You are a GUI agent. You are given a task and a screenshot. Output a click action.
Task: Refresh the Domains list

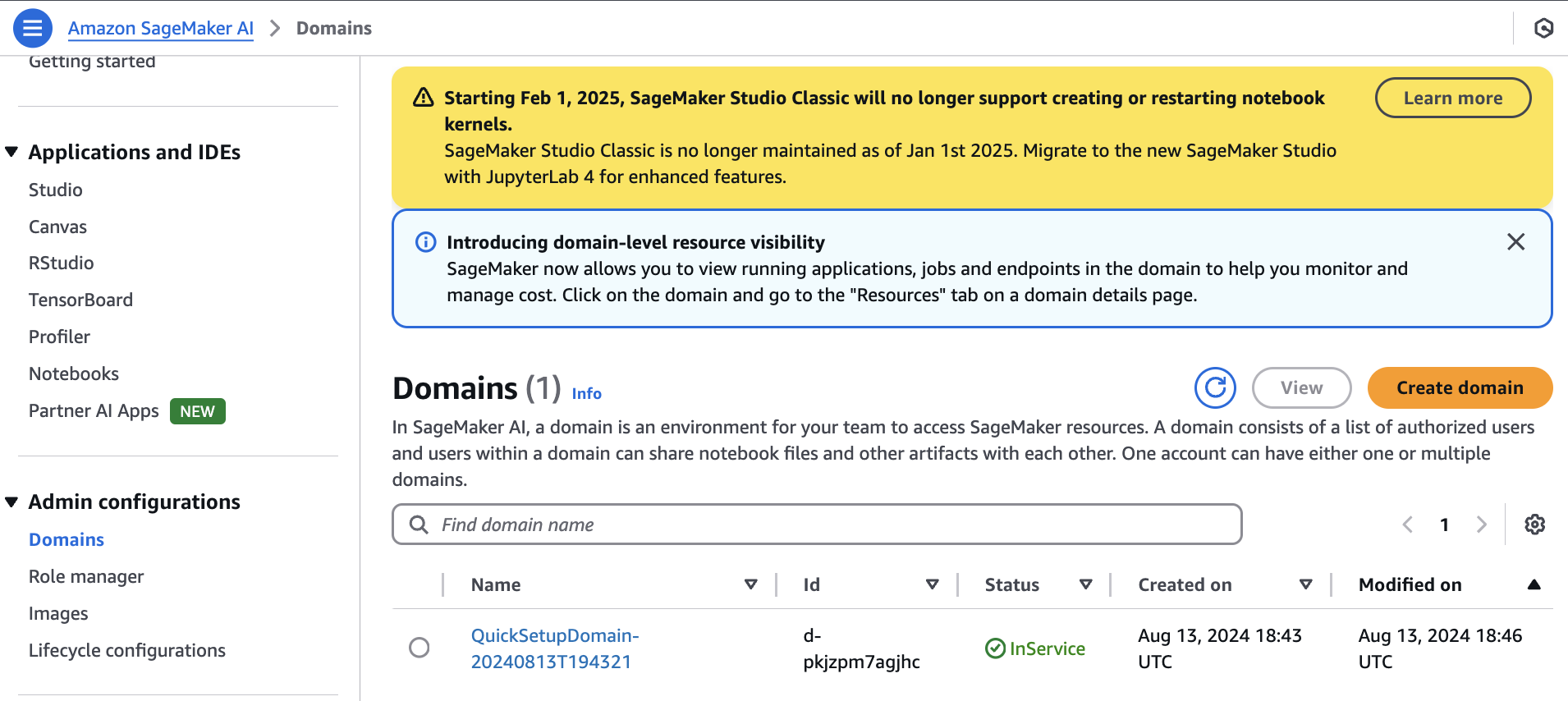click(x=1215, y=387)
